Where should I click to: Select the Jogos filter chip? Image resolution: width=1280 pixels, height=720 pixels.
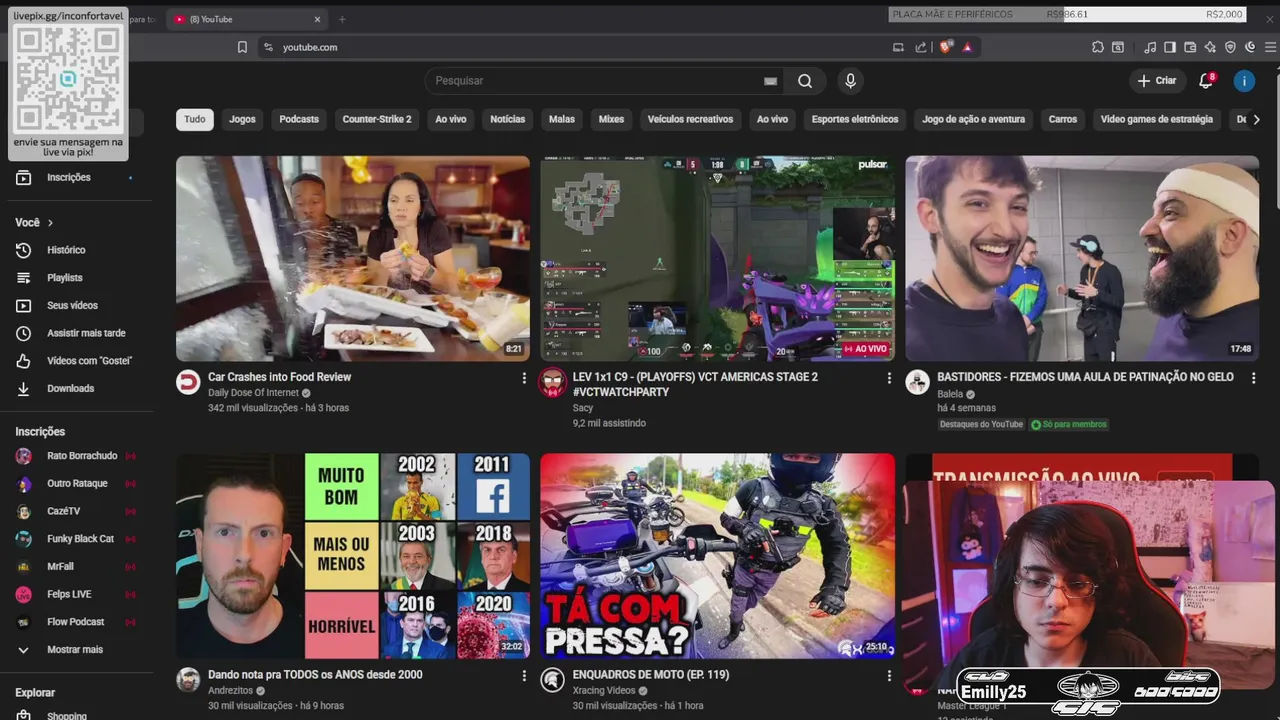242,119
